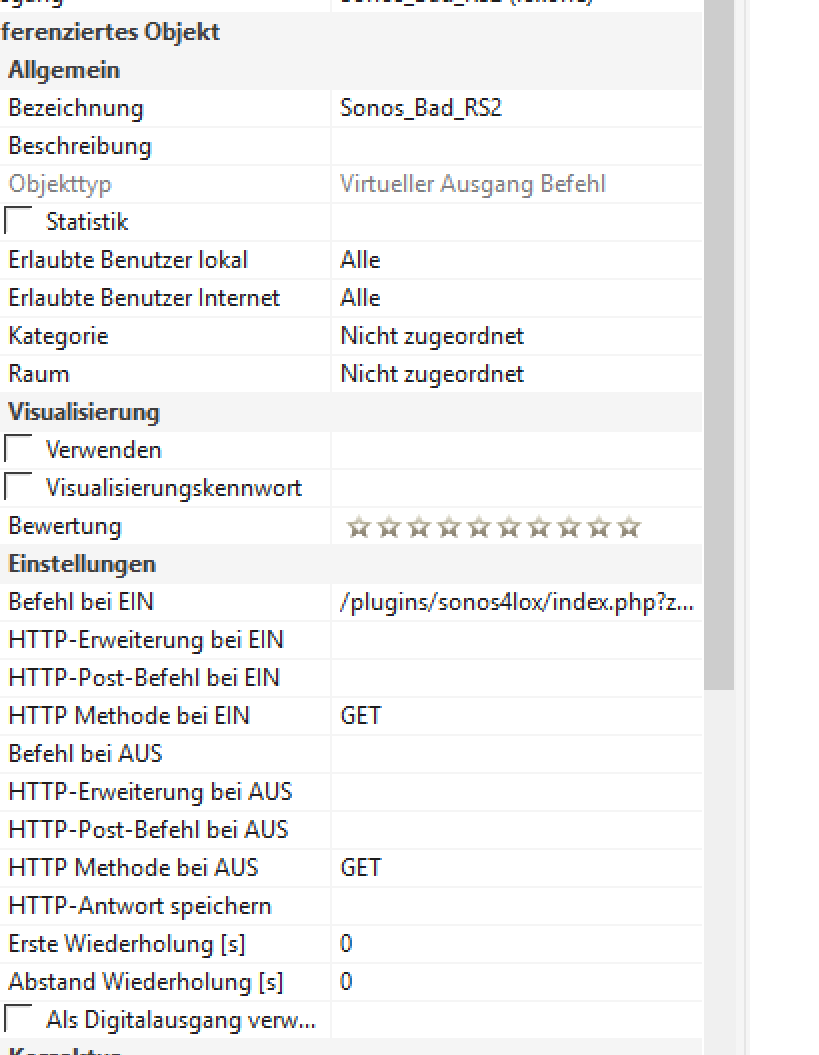Click the empty Beschreibung value field

click(x=516, y=146)
